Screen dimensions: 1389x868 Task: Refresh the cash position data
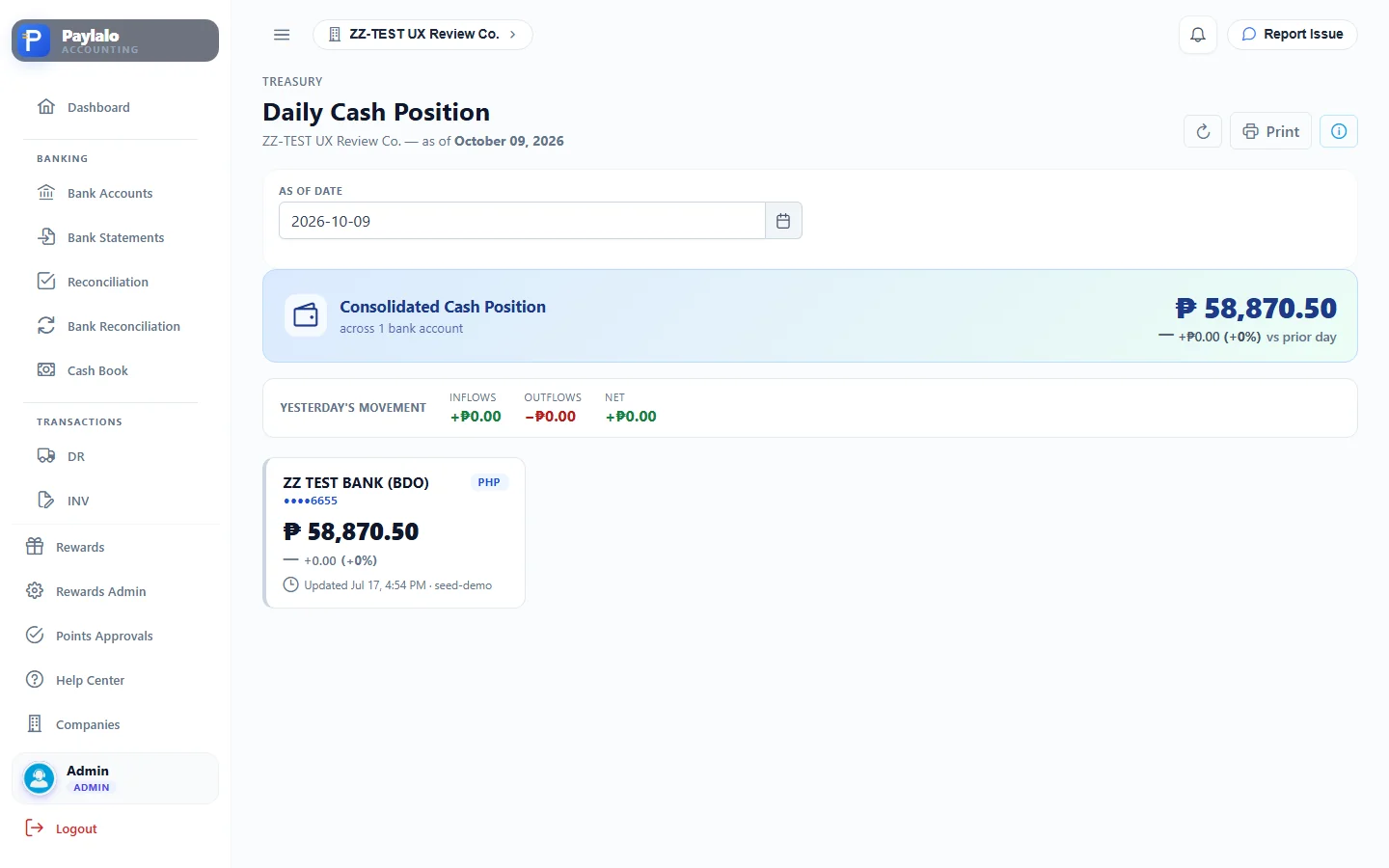[1203, 131]
